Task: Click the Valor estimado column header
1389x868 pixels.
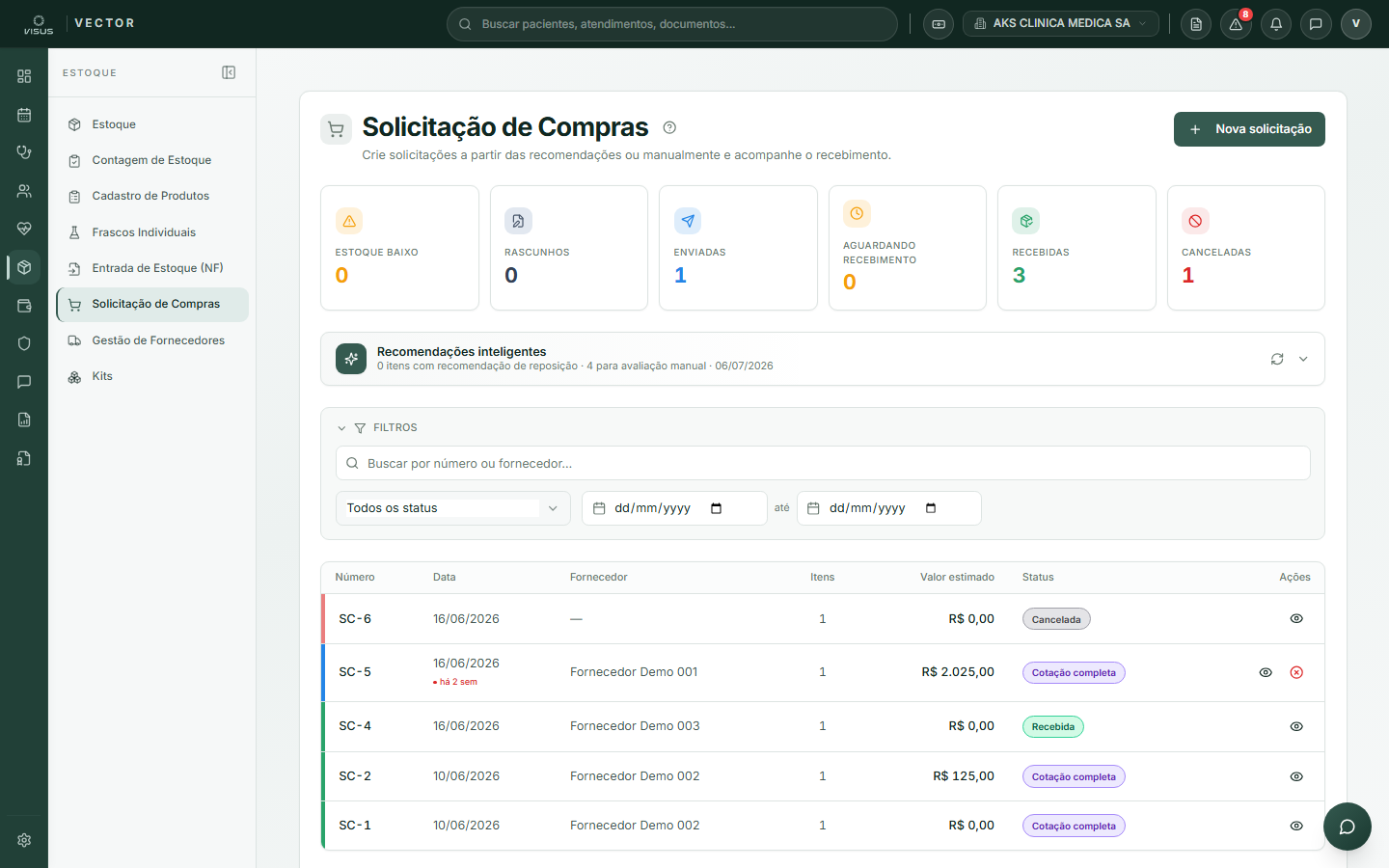Action: [957, 577]
